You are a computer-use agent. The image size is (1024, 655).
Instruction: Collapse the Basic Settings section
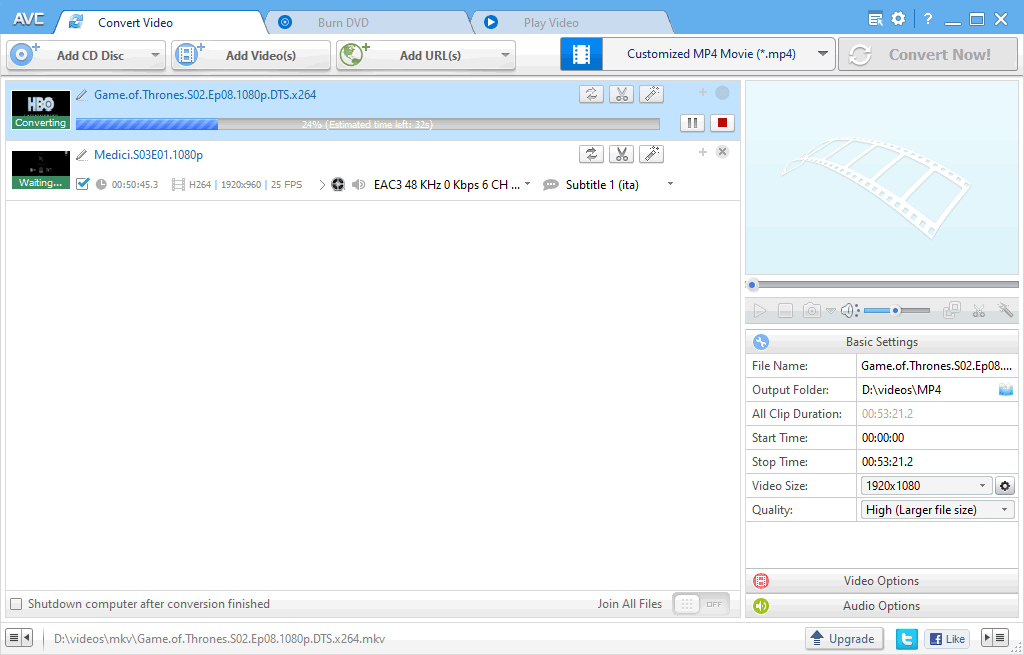(x=882, y=342)
